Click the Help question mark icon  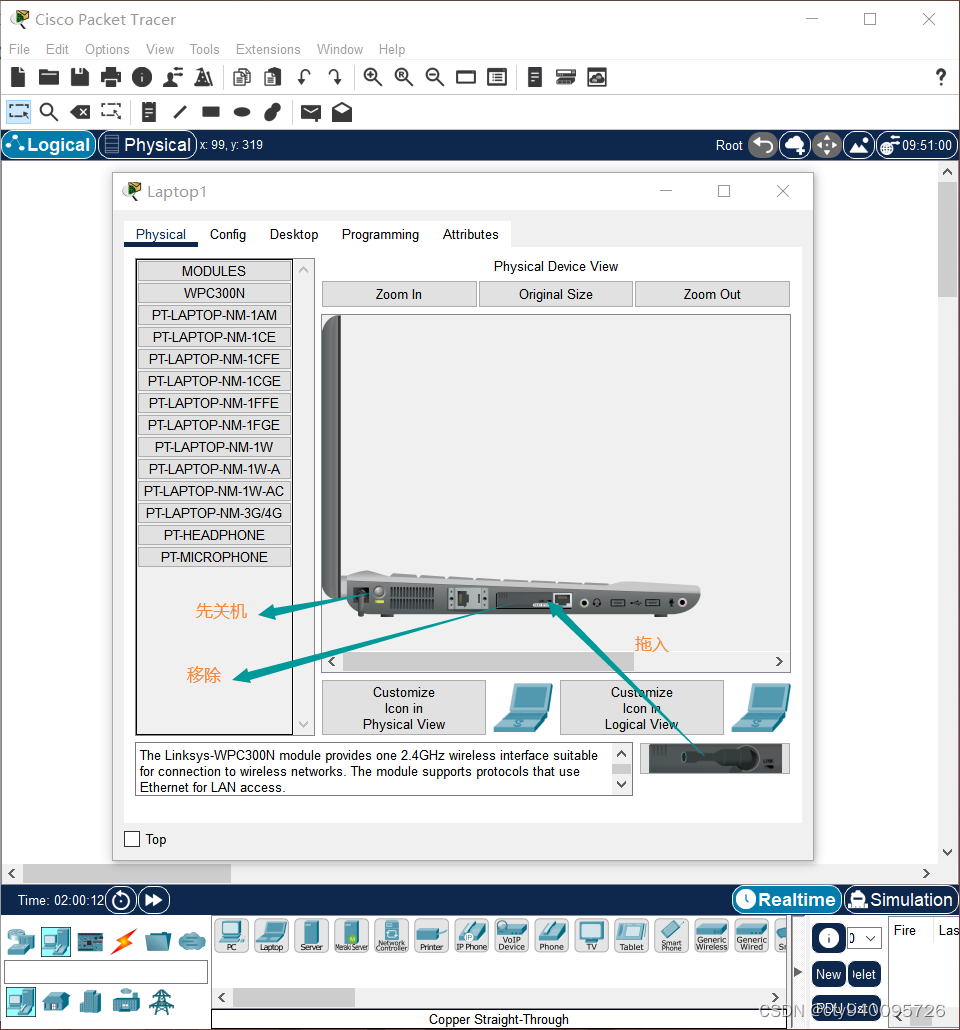[x=941, y=78]
